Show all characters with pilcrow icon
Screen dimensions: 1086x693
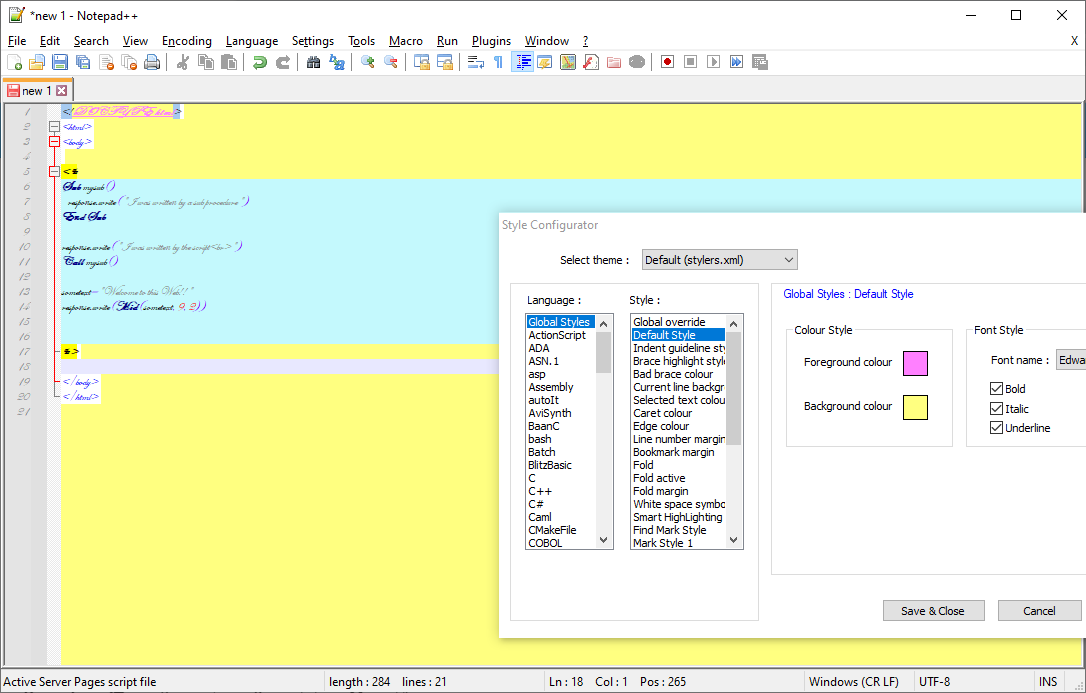pos(499,62)
